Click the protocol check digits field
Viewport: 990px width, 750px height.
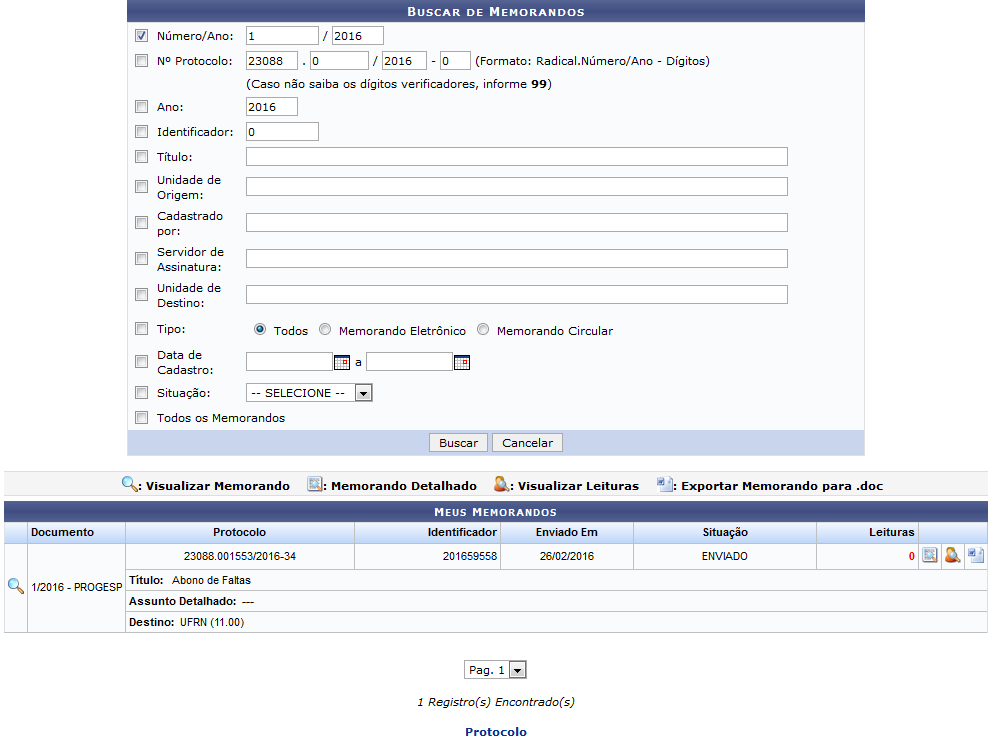pyautogui.click(x=455, y=61)
